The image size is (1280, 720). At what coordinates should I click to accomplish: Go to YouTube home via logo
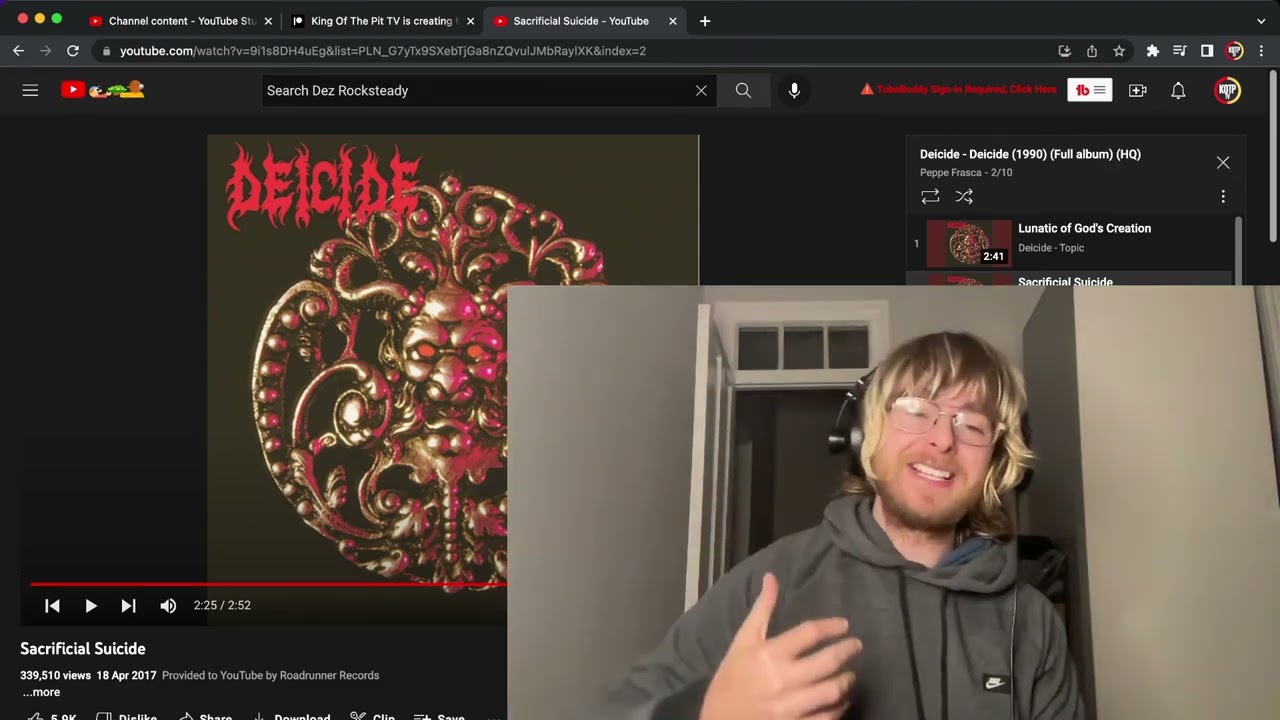click(x=102, y=90)
